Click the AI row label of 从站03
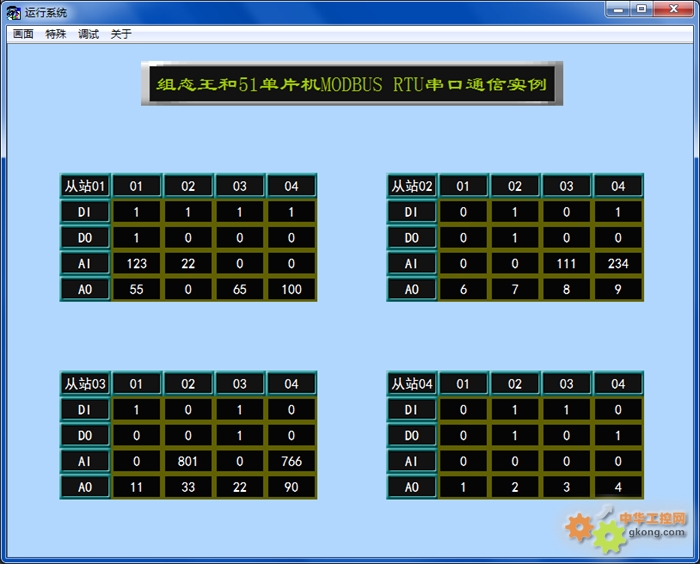700x564 pixels. coord(85,461)
